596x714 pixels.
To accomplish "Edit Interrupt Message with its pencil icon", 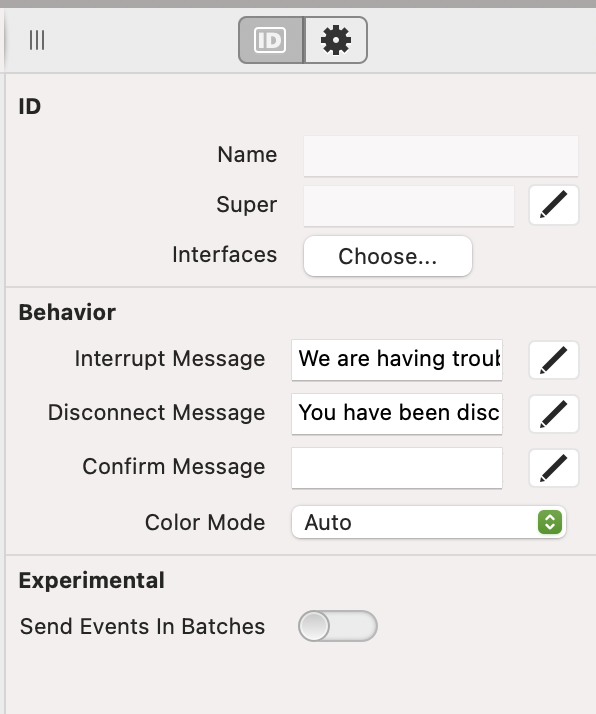I will click(554, 360).
